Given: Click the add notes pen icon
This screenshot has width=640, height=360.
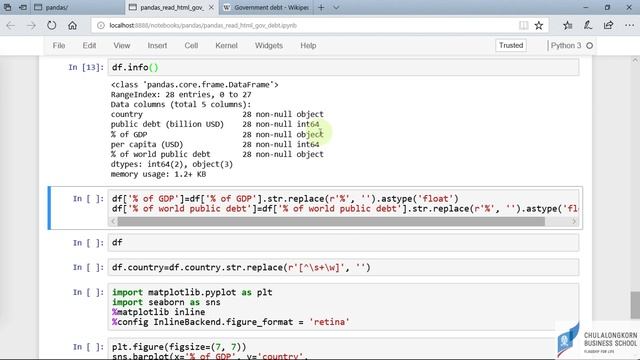Looking at the screenshot, I should (x=588, y=25).
